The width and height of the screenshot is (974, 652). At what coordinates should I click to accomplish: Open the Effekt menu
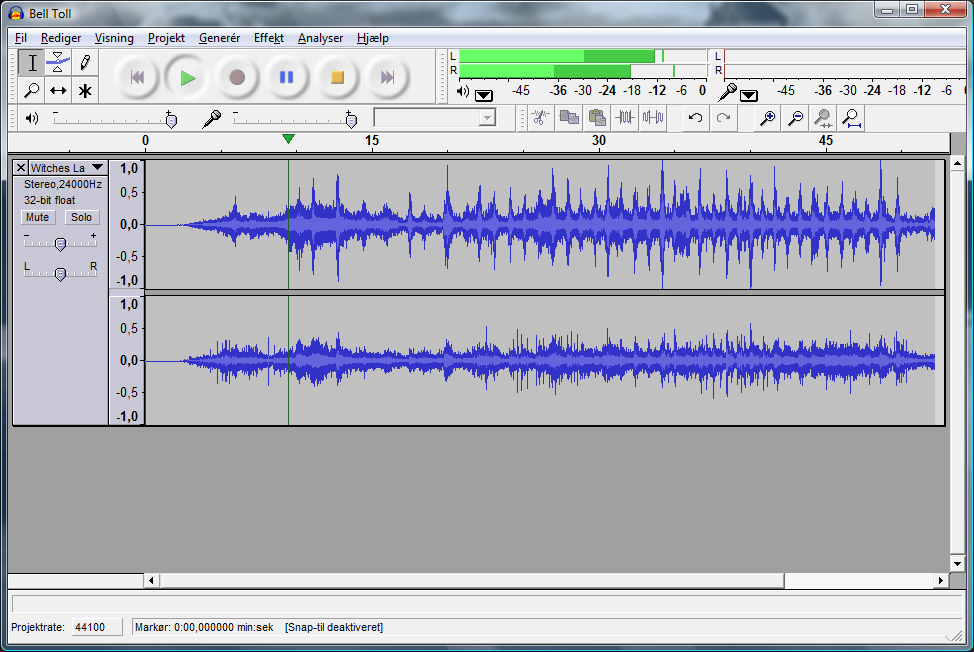point(268,38)
